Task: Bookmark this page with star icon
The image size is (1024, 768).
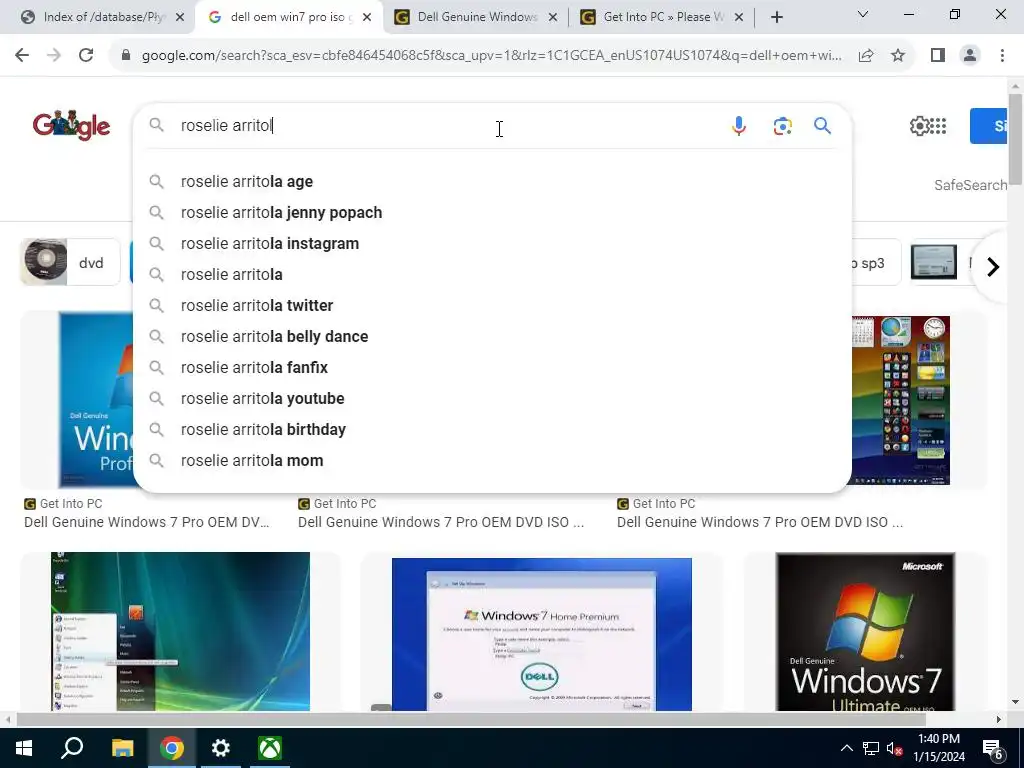Action: coord(898,56)
